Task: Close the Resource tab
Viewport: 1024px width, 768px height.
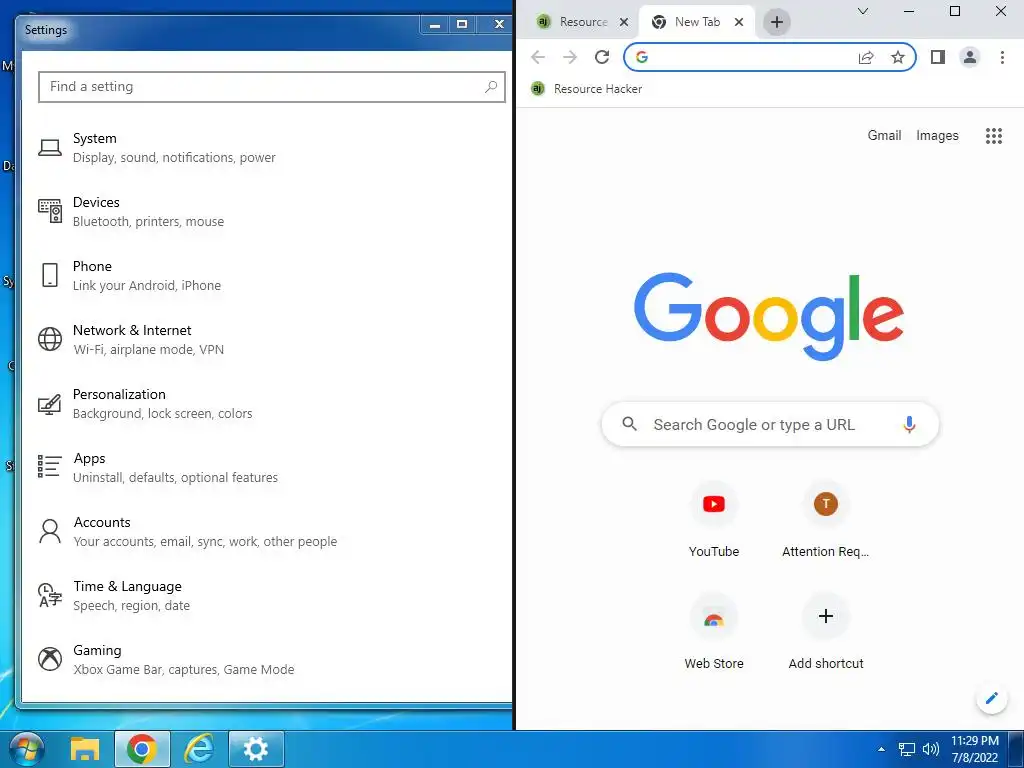Action: [x=624, y=22]
